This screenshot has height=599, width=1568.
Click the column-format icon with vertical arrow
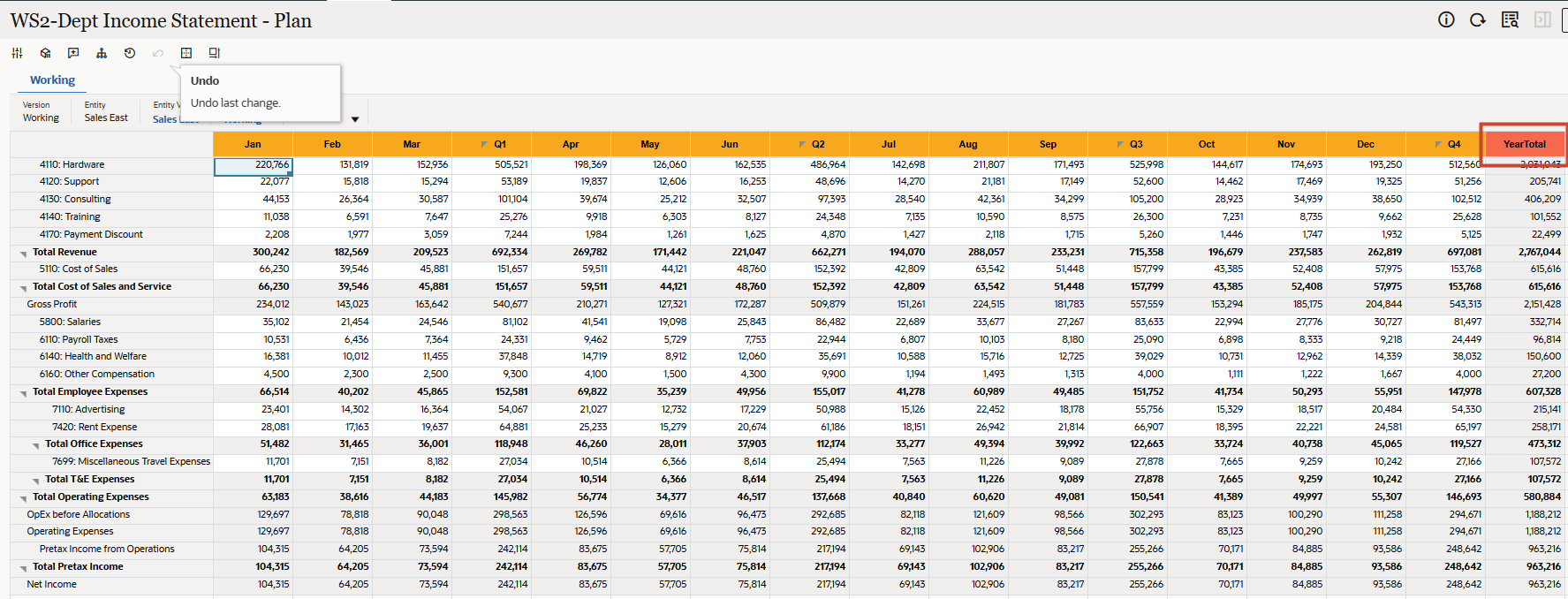pyautogui.click(x=215, y=53)
